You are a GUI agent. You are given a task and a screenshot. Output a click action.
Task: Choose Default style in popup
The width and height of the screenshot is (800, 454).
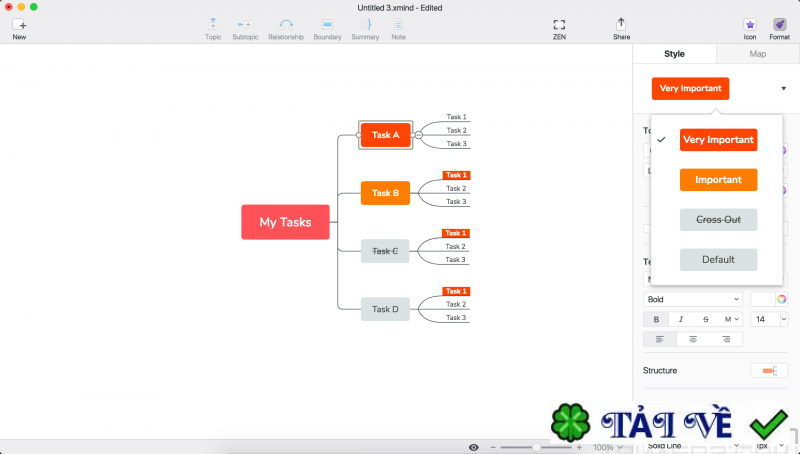(x=718, y=260)
